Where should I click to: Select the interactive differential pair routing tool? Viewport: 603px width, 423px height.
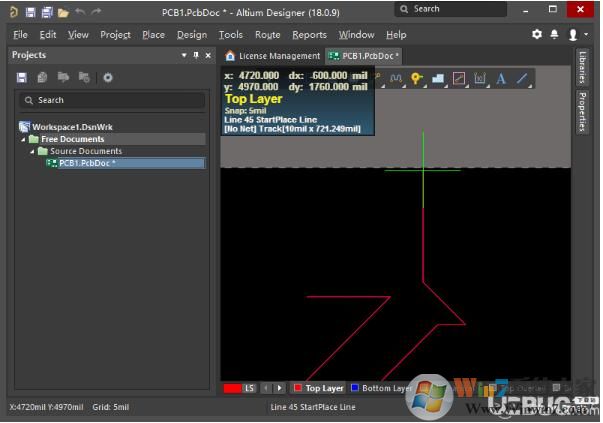[x=396, y=79]
